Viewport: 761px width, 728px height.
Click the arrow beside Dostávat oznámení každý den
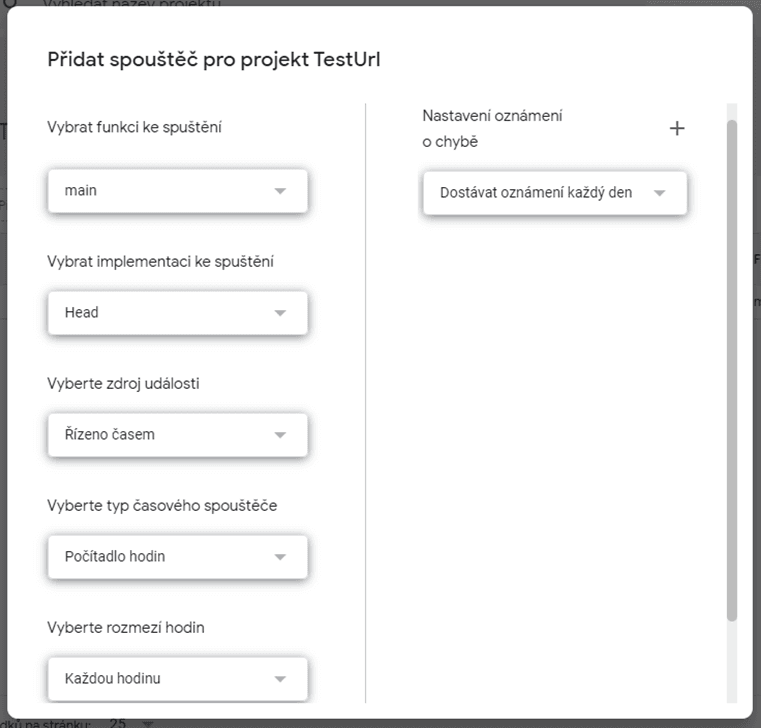click(659, 193)
